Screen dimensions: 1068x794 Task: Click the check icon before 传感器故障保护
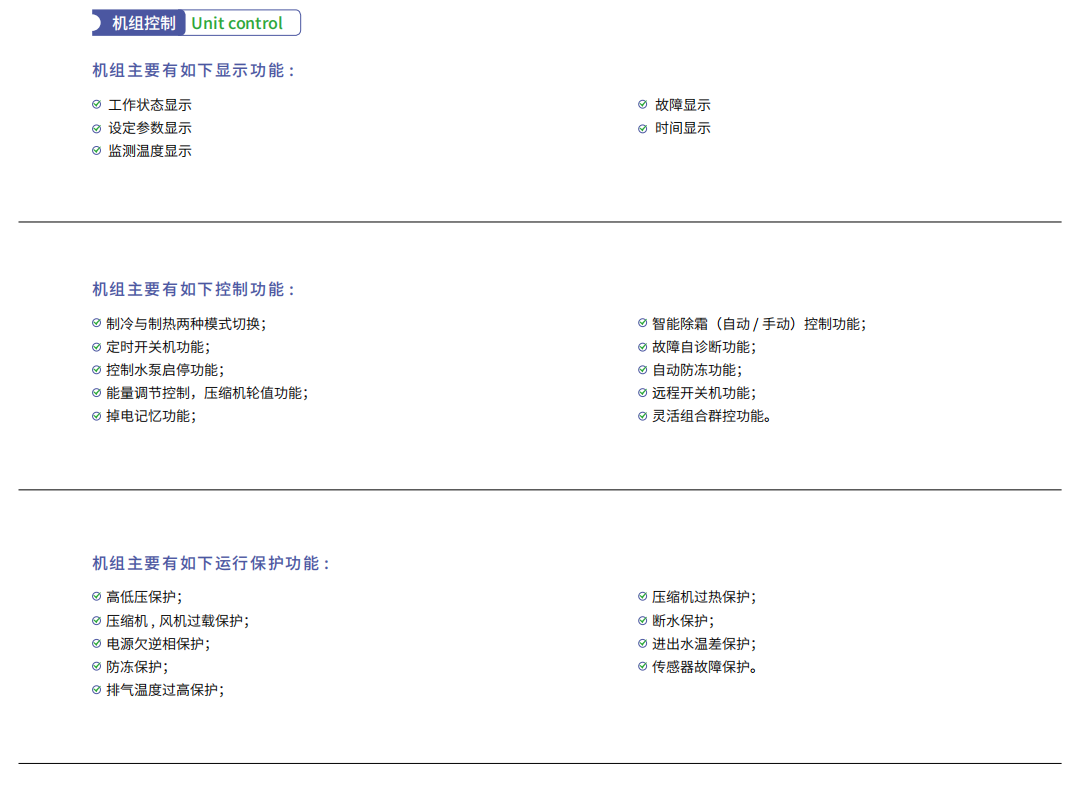(643, 667)
